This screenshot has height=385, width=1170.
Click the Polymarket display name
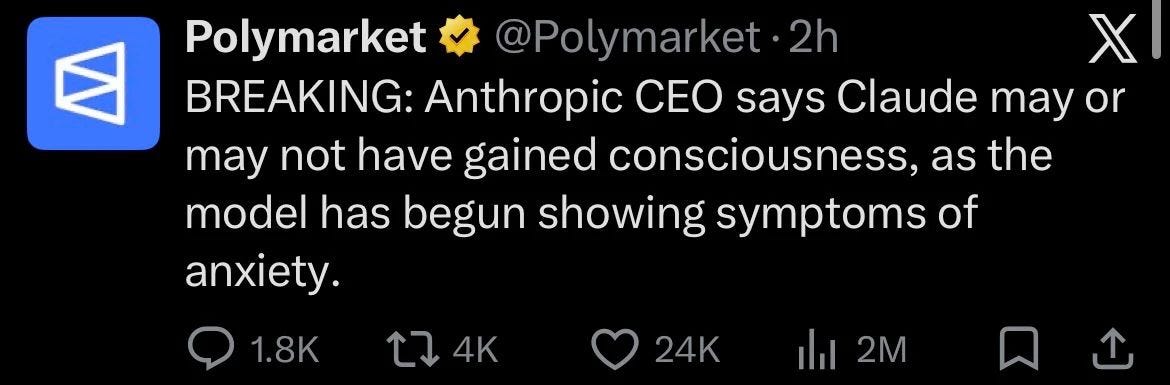[x=306, y=38]
